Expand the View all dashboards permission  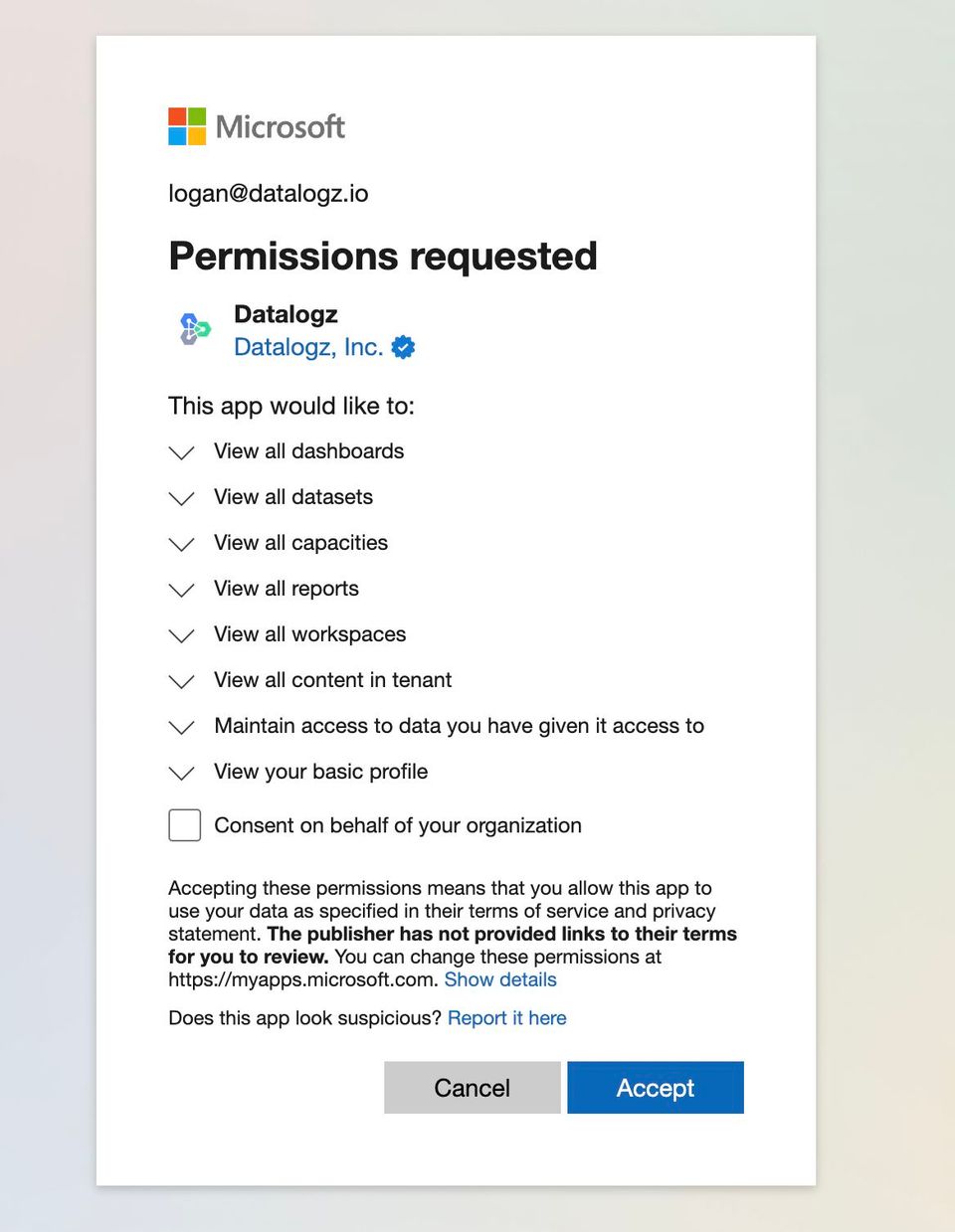[x=180, y=452]
